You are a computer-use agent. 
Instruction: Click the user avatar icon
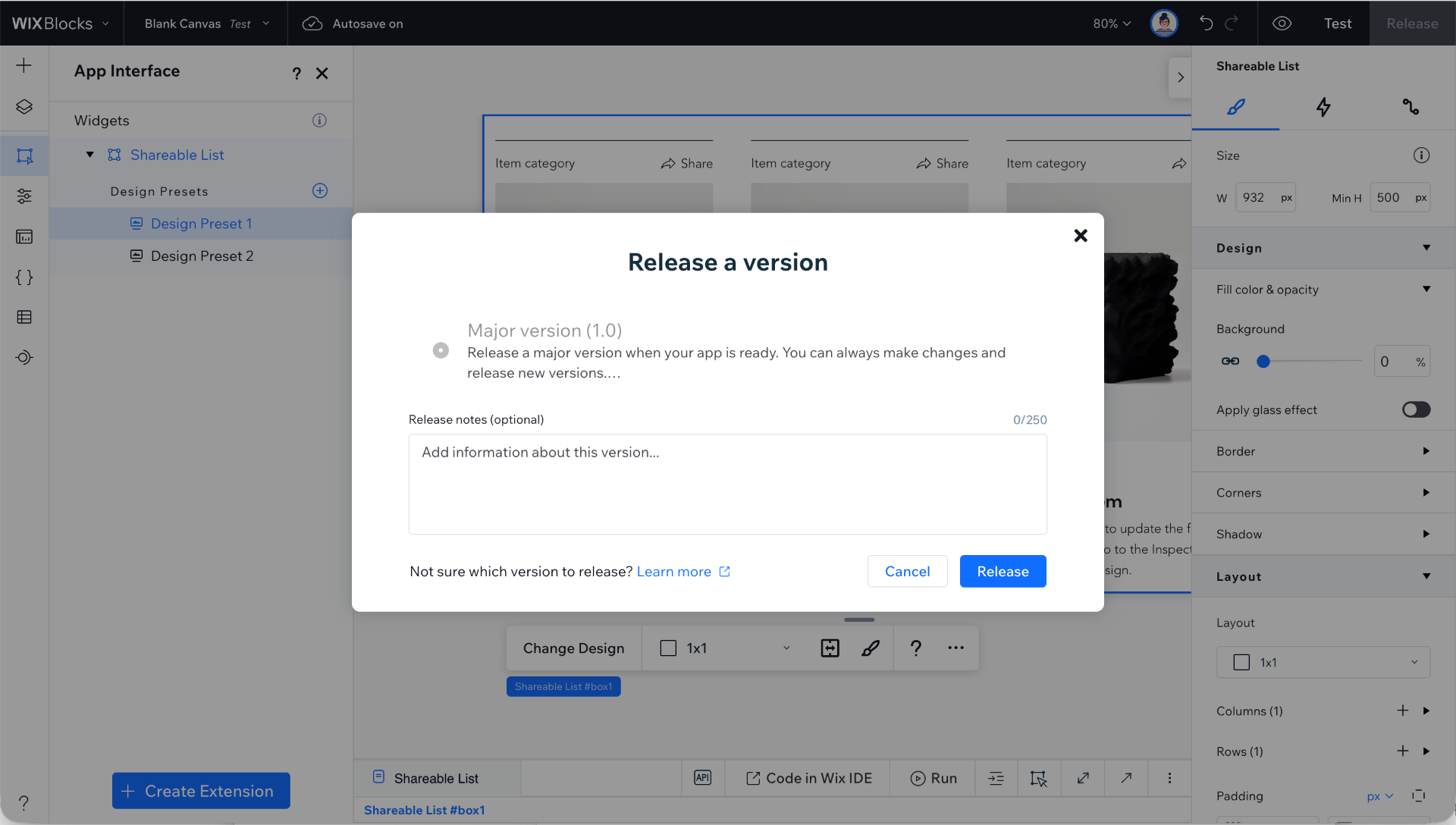1164,24
